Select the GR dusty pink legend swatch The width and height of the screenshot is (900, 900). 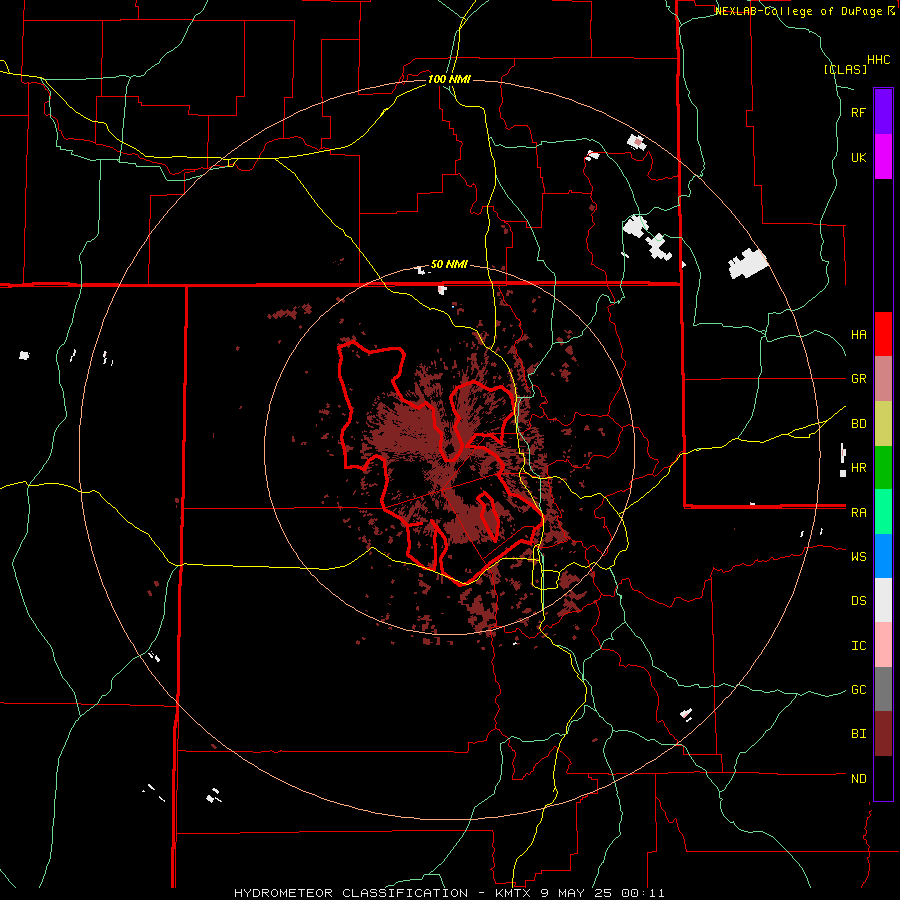tap(883, 379)
